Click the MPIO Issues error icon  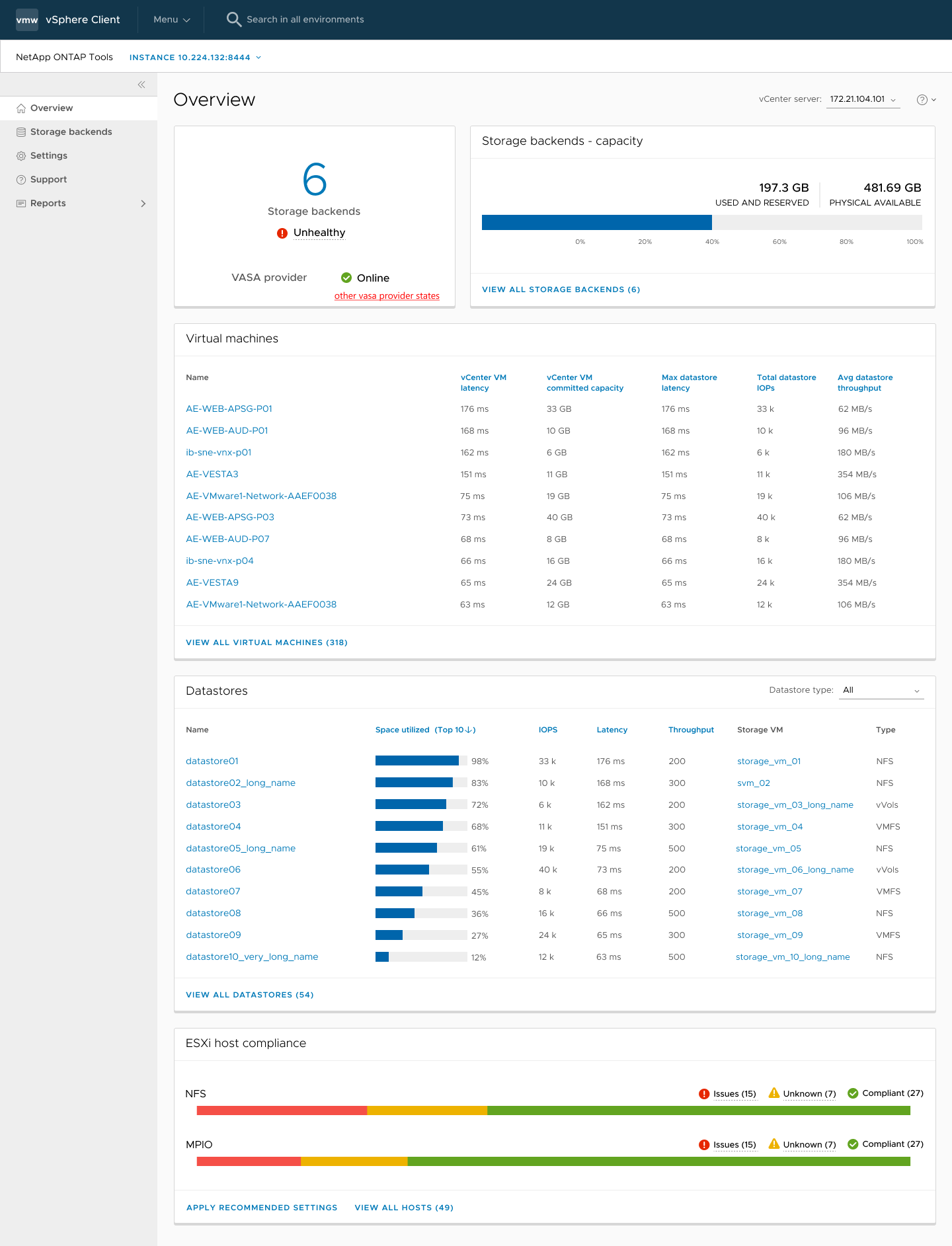coord(704,1145)
